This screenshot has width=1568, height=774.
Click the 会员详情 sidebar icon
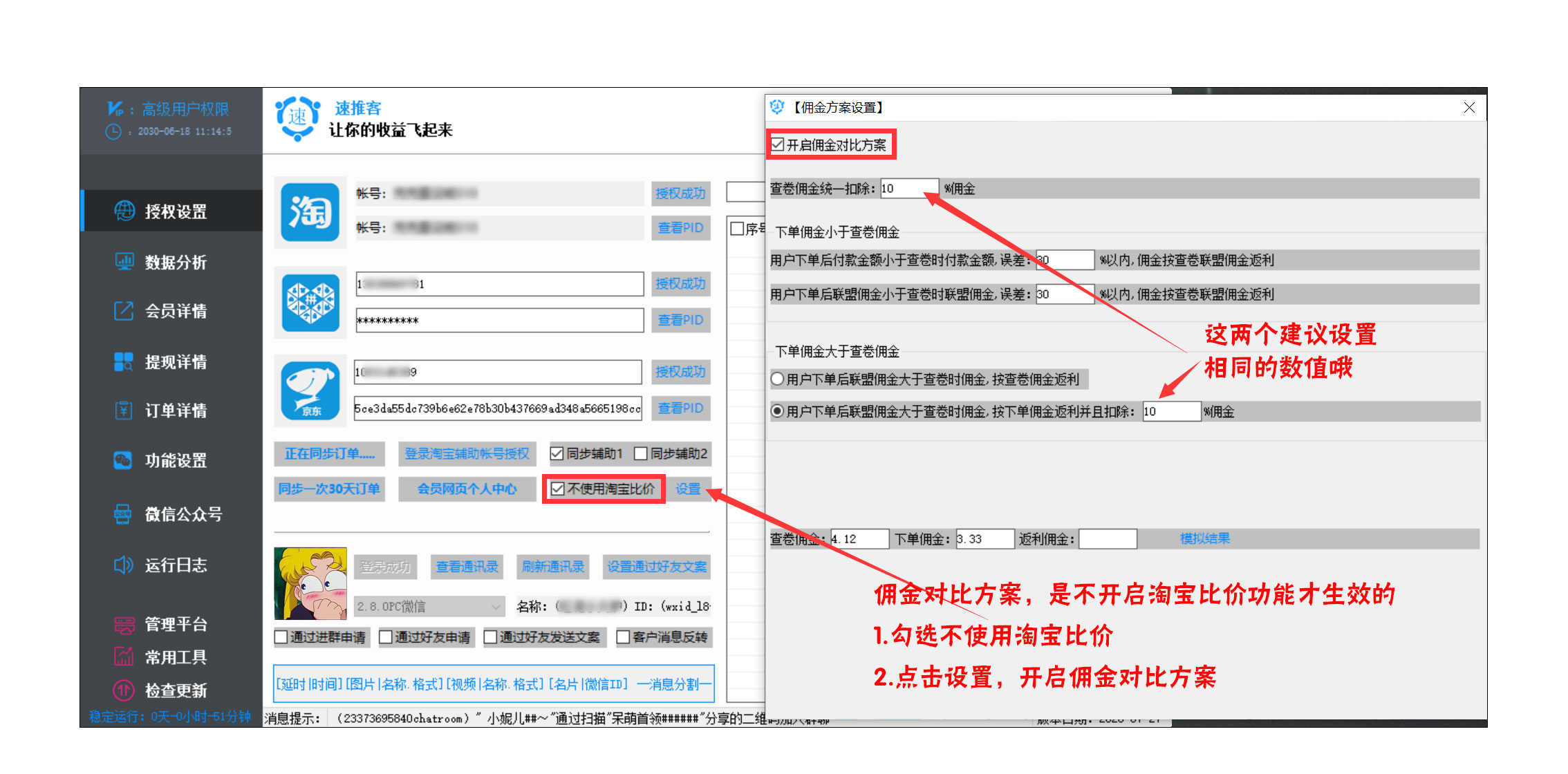click(x=124, y=311)
